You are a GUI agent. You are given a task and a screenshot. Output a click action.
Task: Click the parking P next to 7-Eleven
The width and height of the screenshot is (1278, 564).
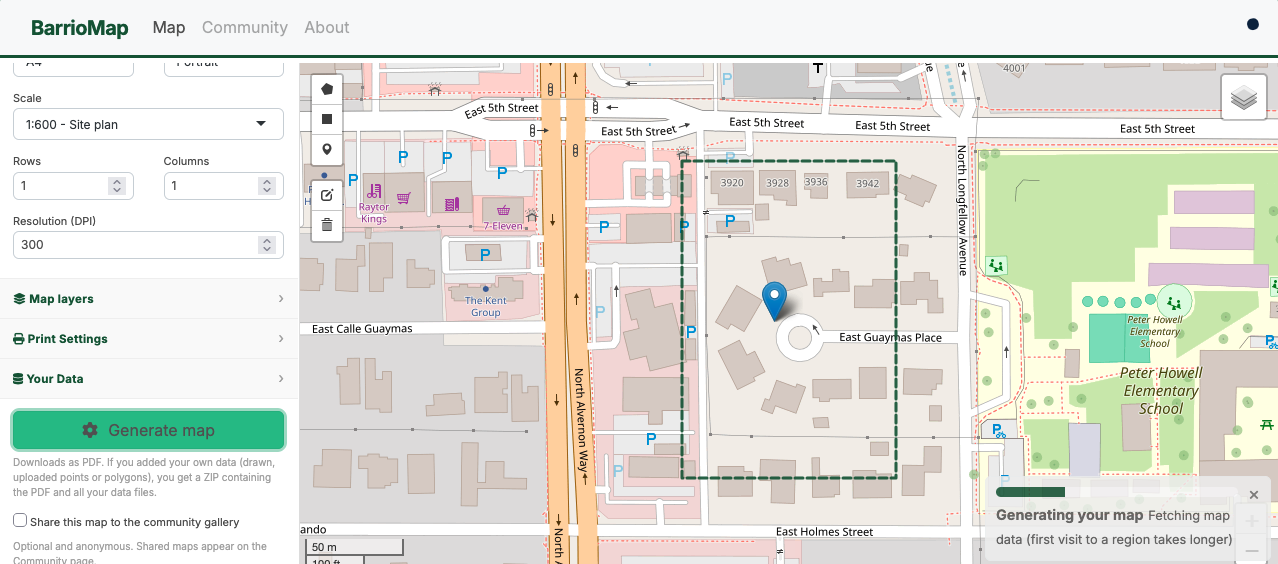point(502,173)
